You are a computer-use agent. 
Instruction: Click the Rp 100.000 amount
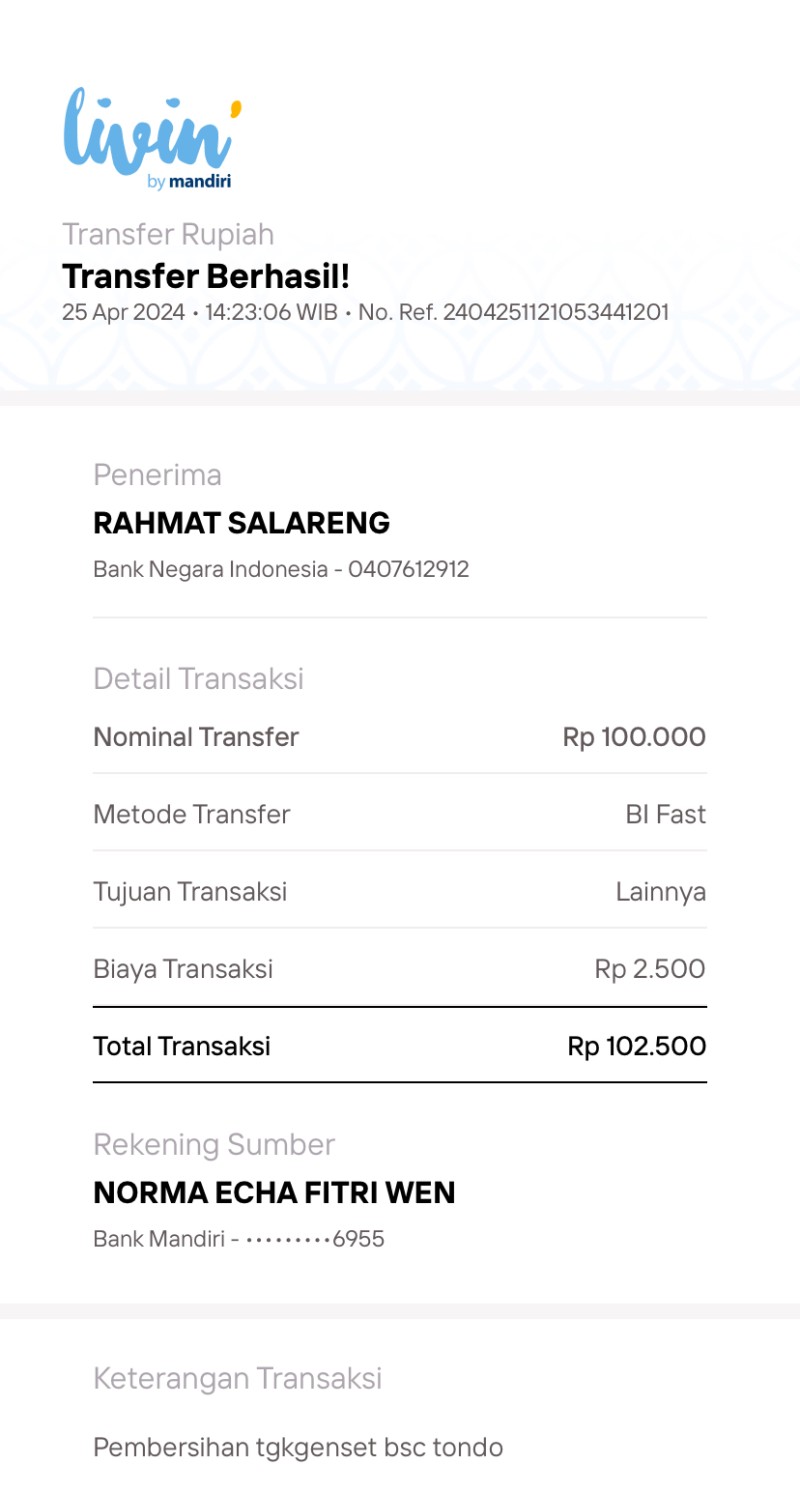634,737
